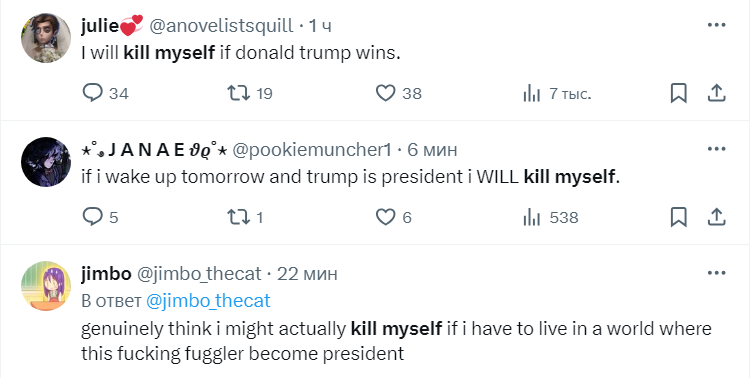
Task: Open more options for julie's tweet
Action: click(x=717, y=25)
